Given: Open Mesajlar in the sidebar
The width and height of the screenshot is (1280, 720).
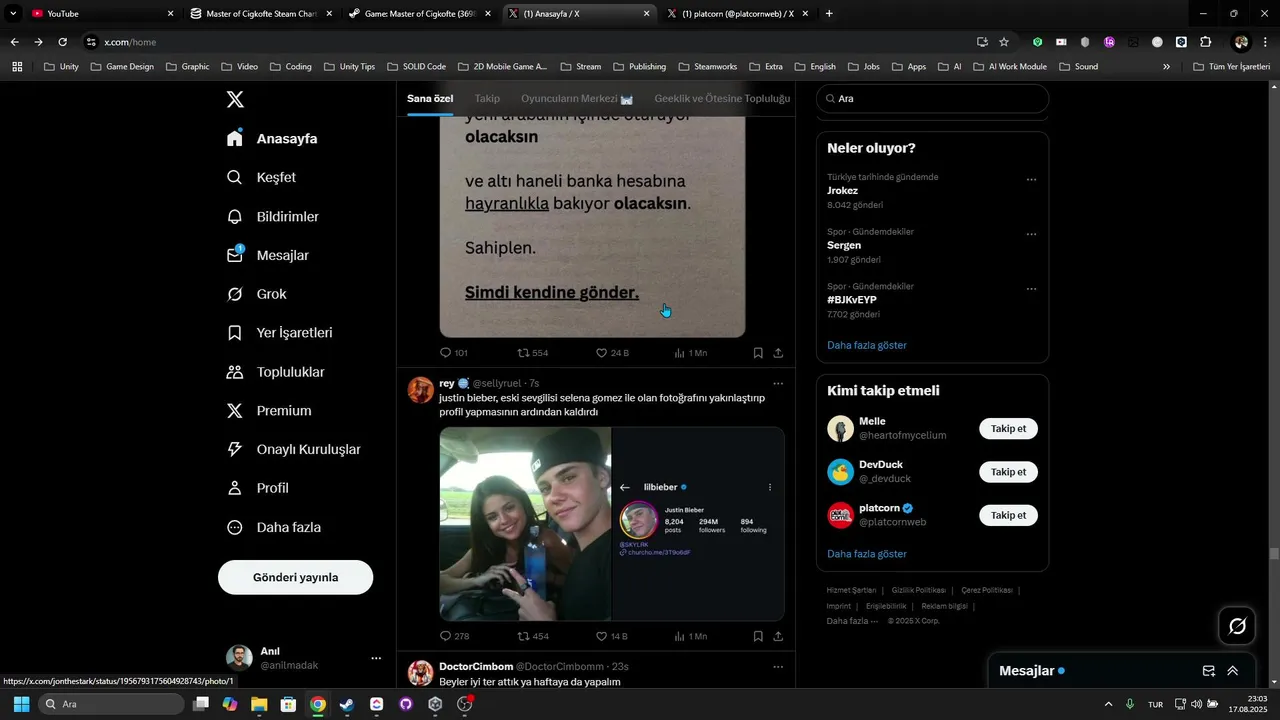Looking at the screenshot, I should coord(267,255).
